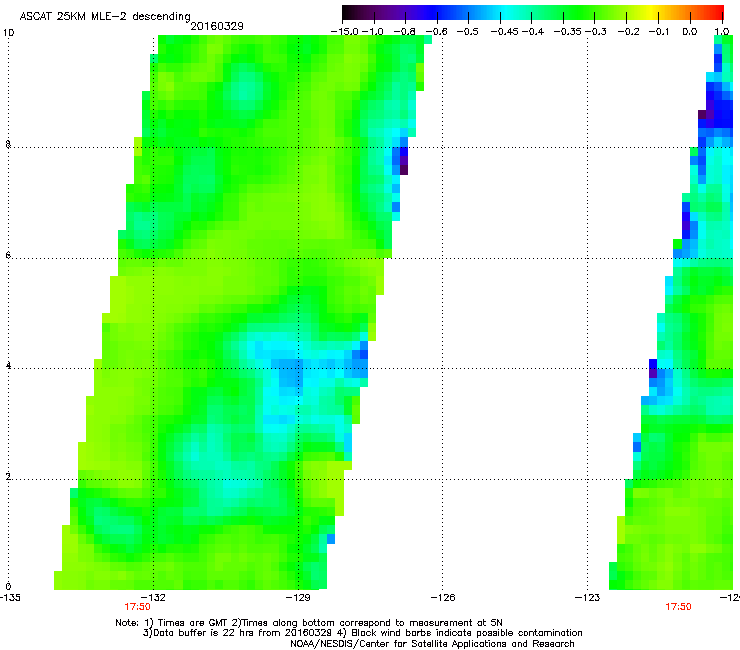Click the latitude label 0
The width and height of the screenshot is (740, 650).
click(8, 587)
